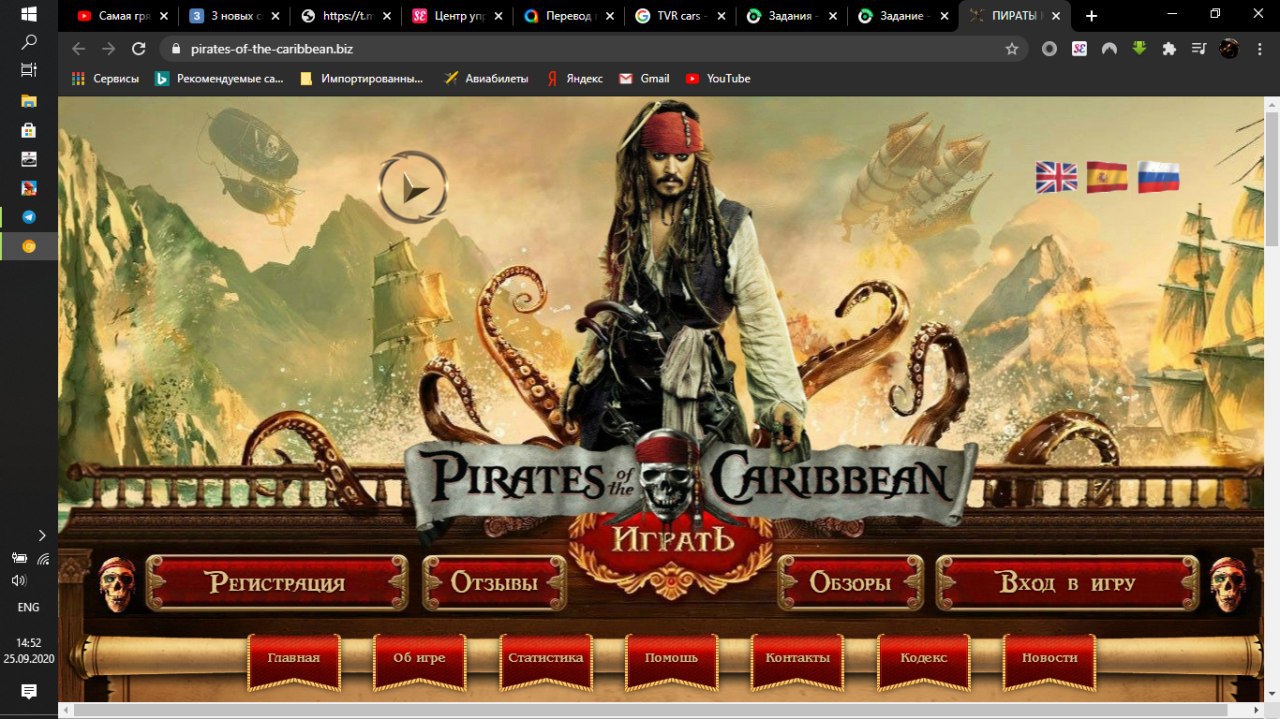Open the Windows Start menu
This screenshot has height=719, width=1280.
tap(29, 14)
